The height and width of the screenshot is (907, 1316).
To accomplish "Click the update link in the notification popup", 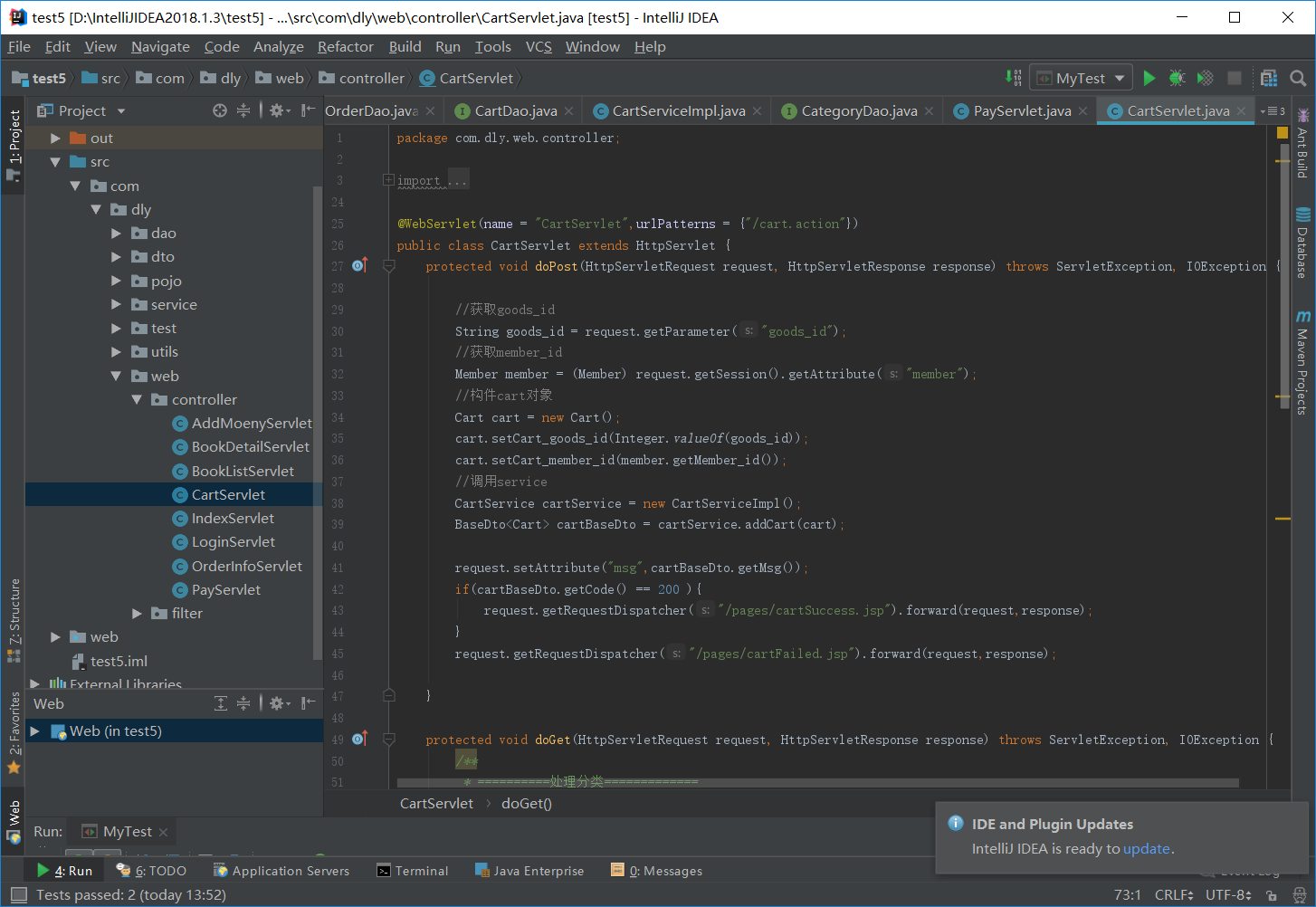I will coord(1147,849).
